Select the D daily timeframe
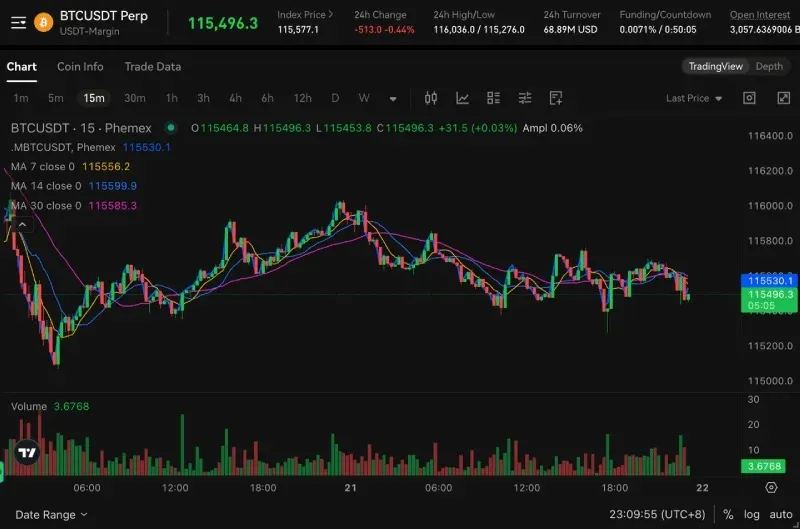The height and width of the screenshot is (529, 800). coord(335,98)
